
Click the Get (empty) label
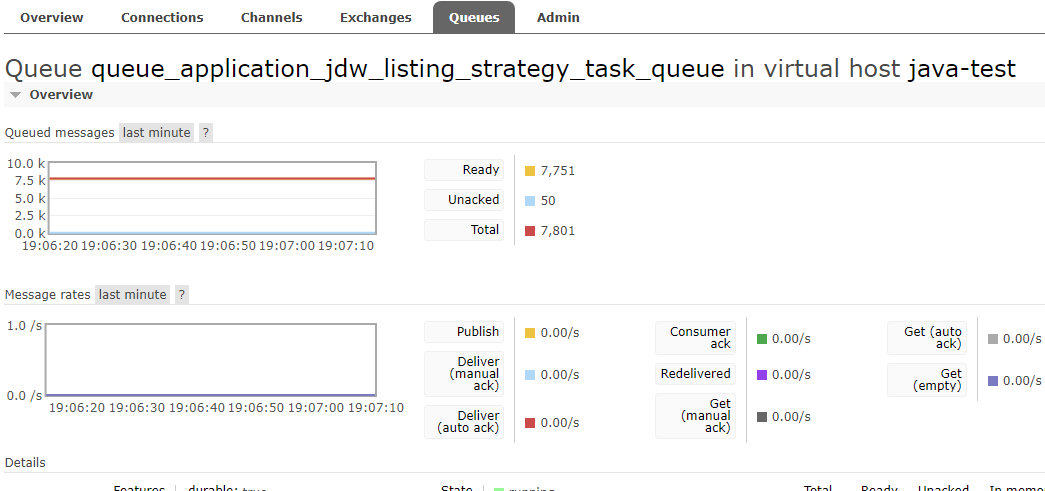[926, 380]
